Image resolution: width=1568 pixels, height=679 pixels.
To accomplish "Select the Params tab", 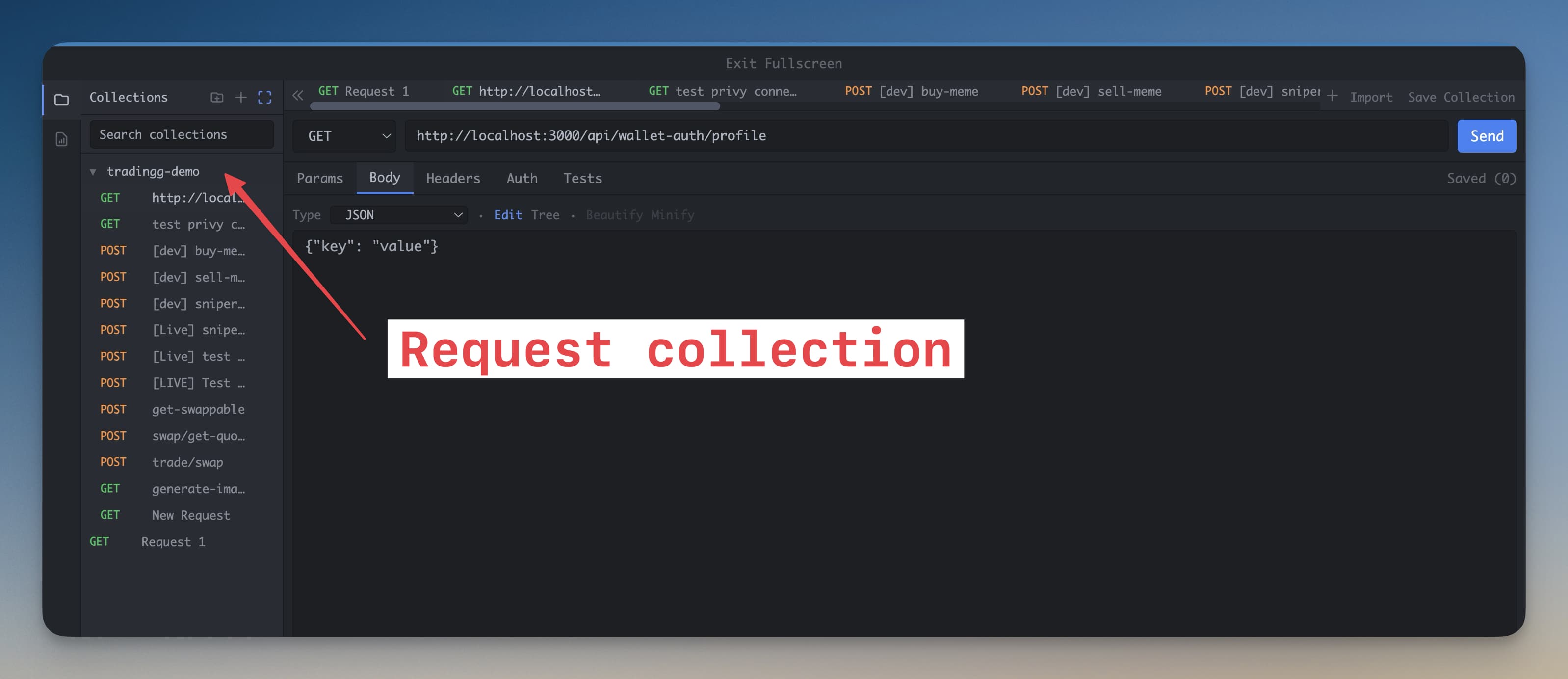I will click(319, 178).
